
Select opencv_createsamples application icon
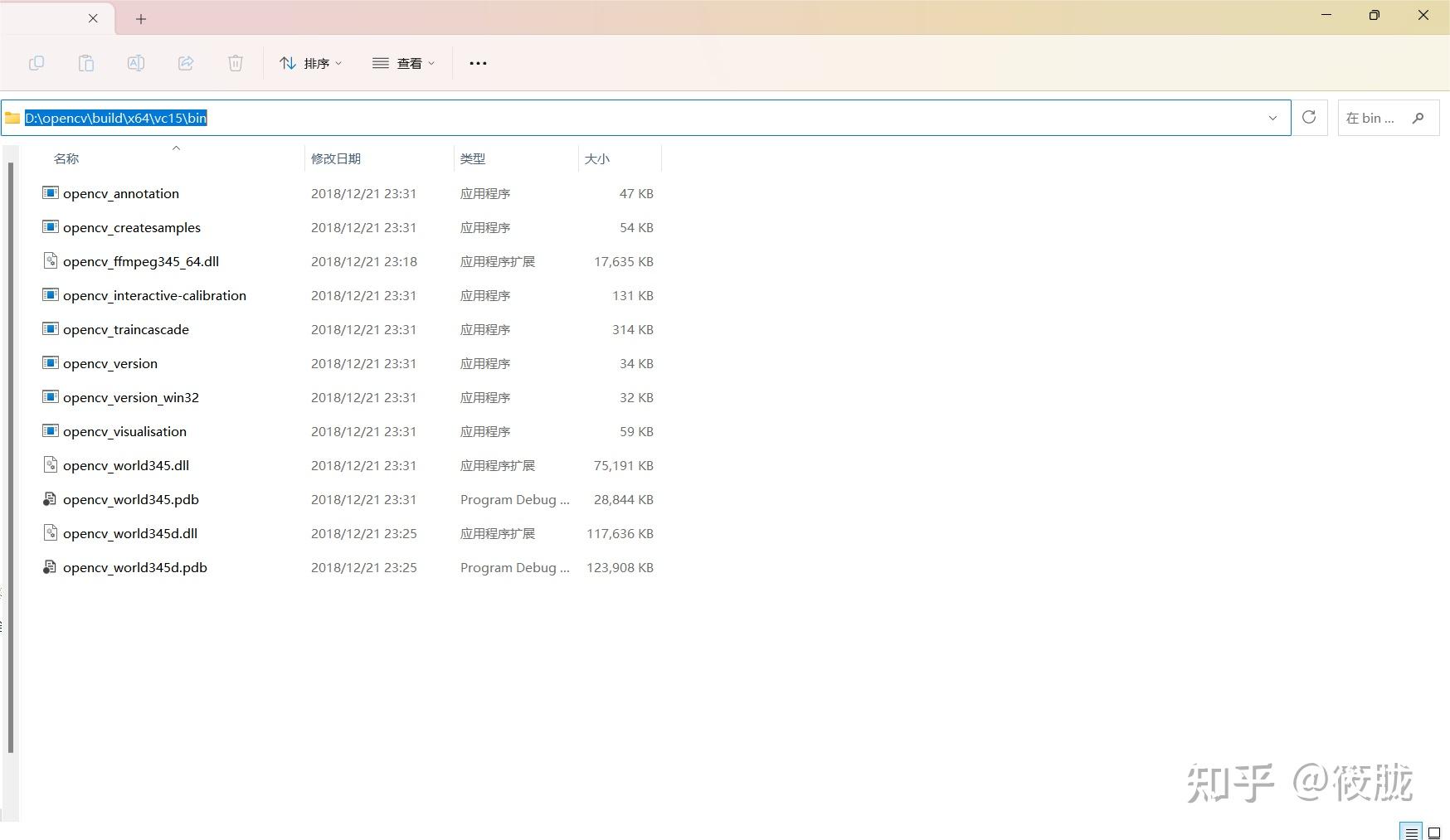[x=51, y=226]
